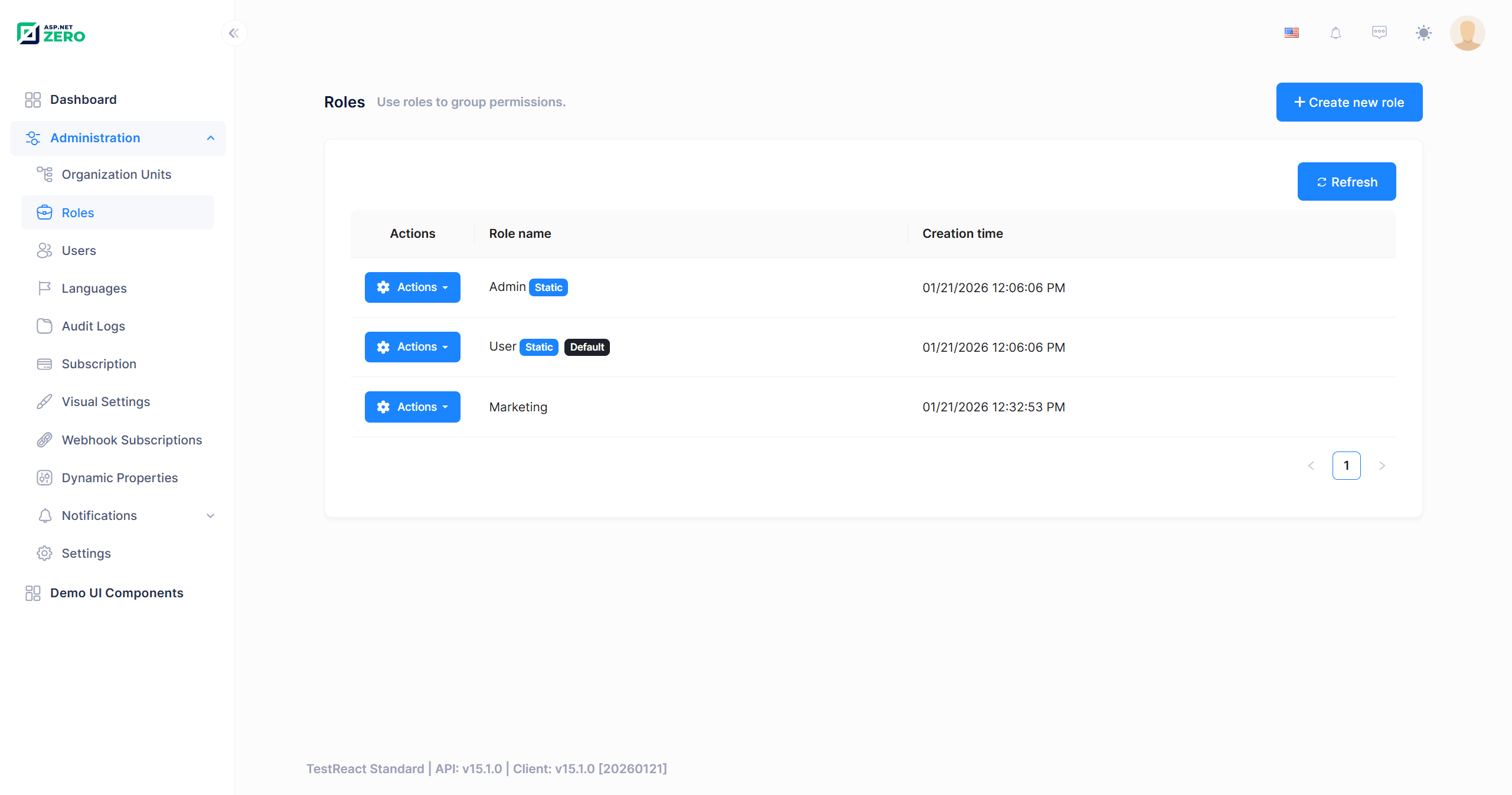Select the Marketing role name
Viewport: 1512px width, 795px height.
[518, 407]
